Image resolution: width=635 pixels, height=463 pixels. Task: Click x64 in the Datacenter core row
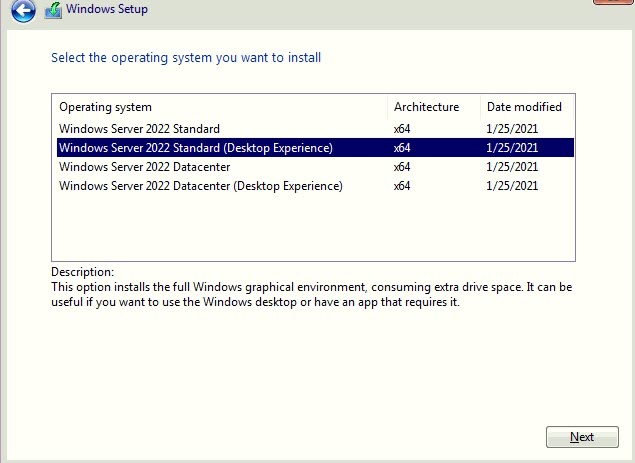coord(402,167)
